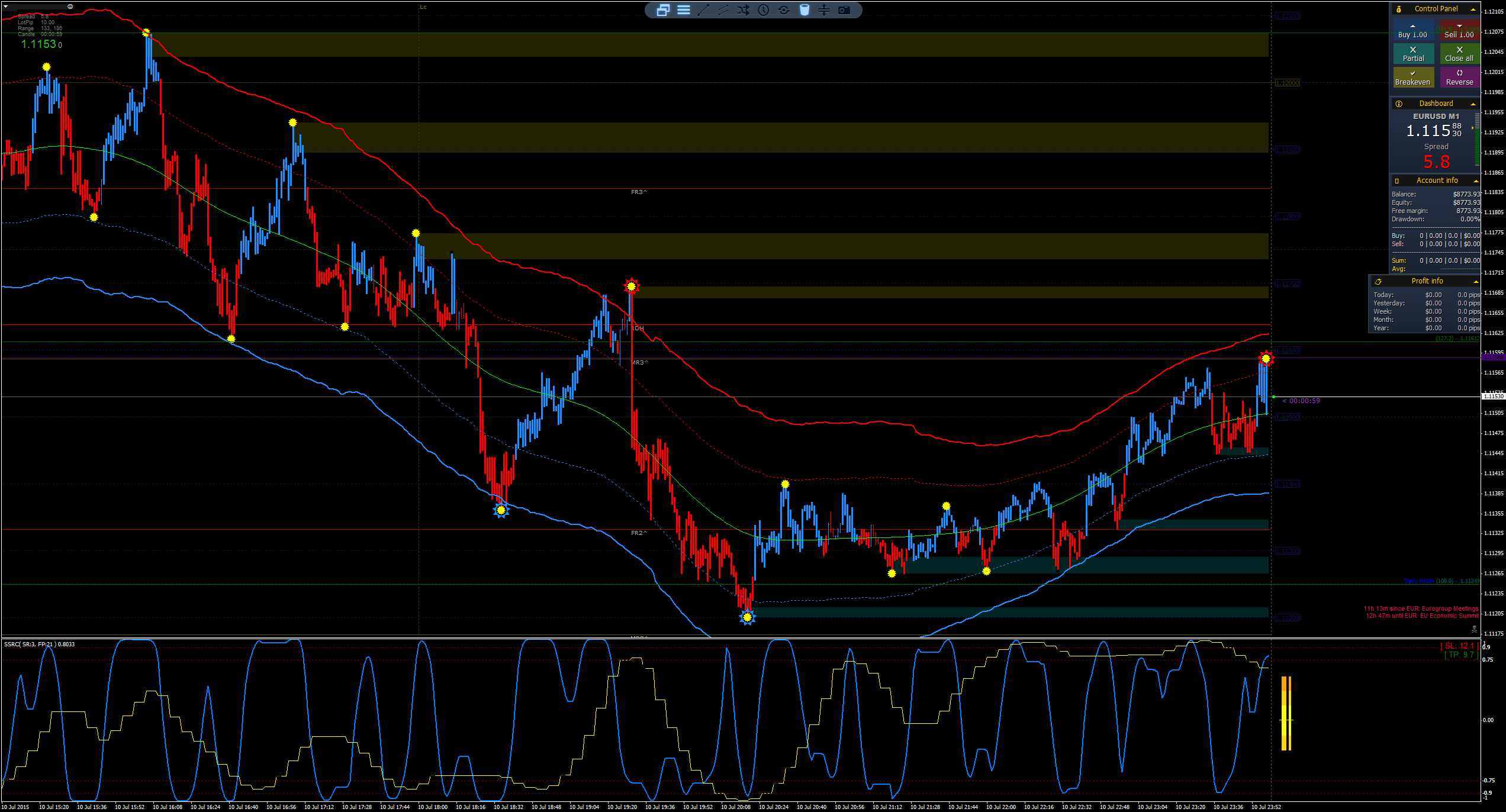This screenshot has height=812, width=1506.
Task: Click the Dashboard panel title
Action: tap(1436, 104)
